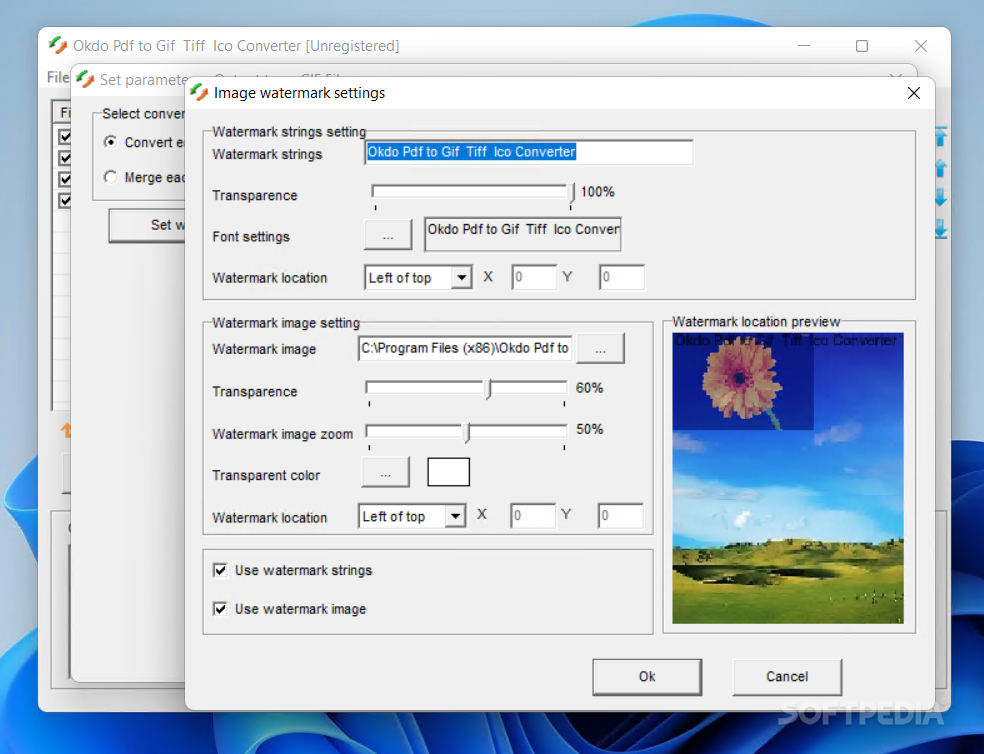Toggle first file checkbox in main window list
984x754 pixels.
[65, 136]
